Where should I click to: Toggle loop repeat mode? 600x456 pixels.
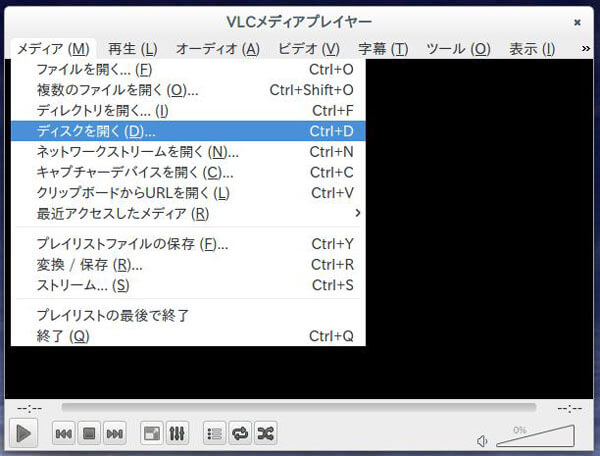click(240, 433)
